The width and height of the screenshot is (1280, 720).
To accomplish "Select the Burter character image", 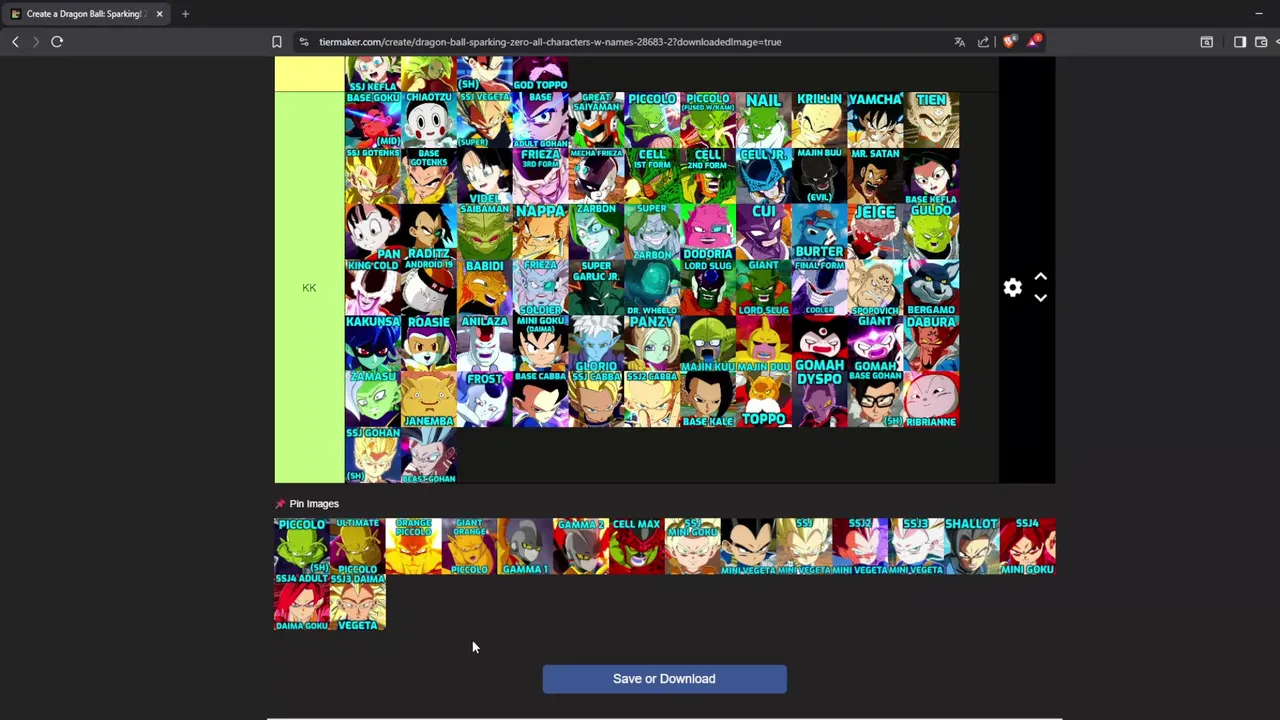I will click(x=820, y=232).
